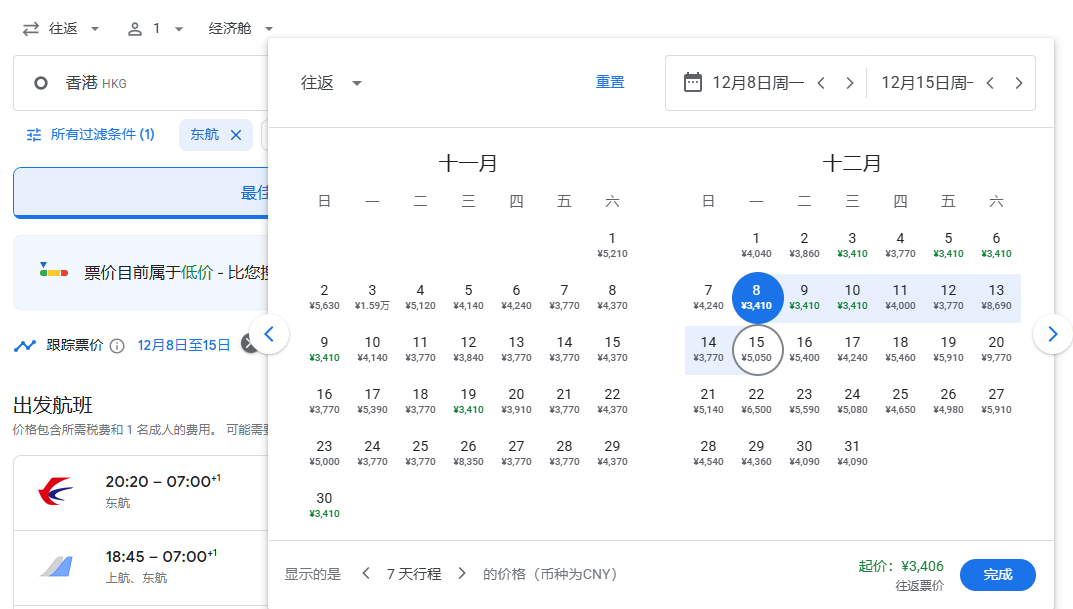The width and height of the screenshot is (1073, 609).
Task: Click the round-trip arrows icon at top left
Action: pyautogui.click(x=31, y=29)
